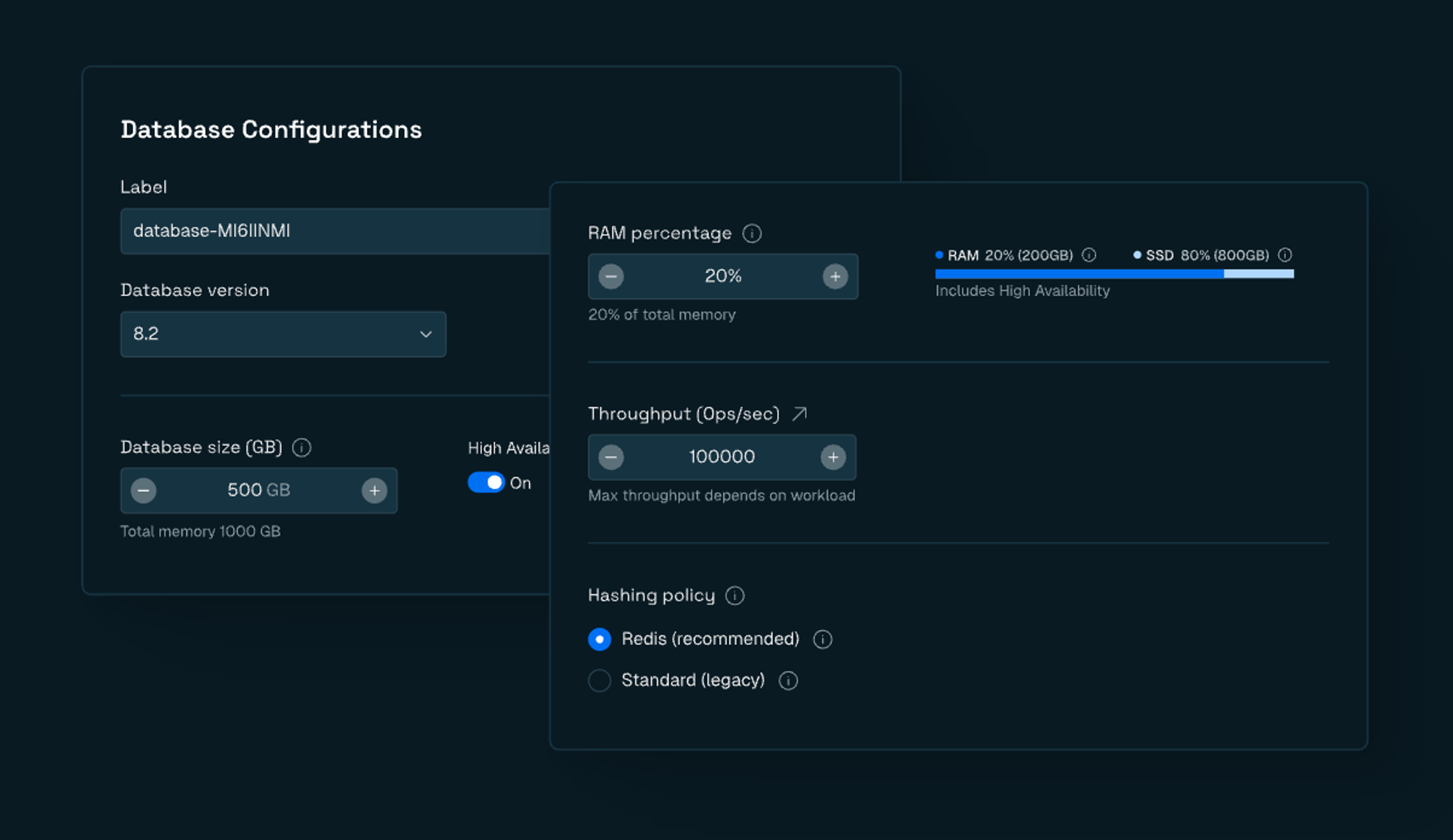Show info next to RAM 20% (200GB)
Screen dimensions: 1453x840
click(x=1089, y=255)
